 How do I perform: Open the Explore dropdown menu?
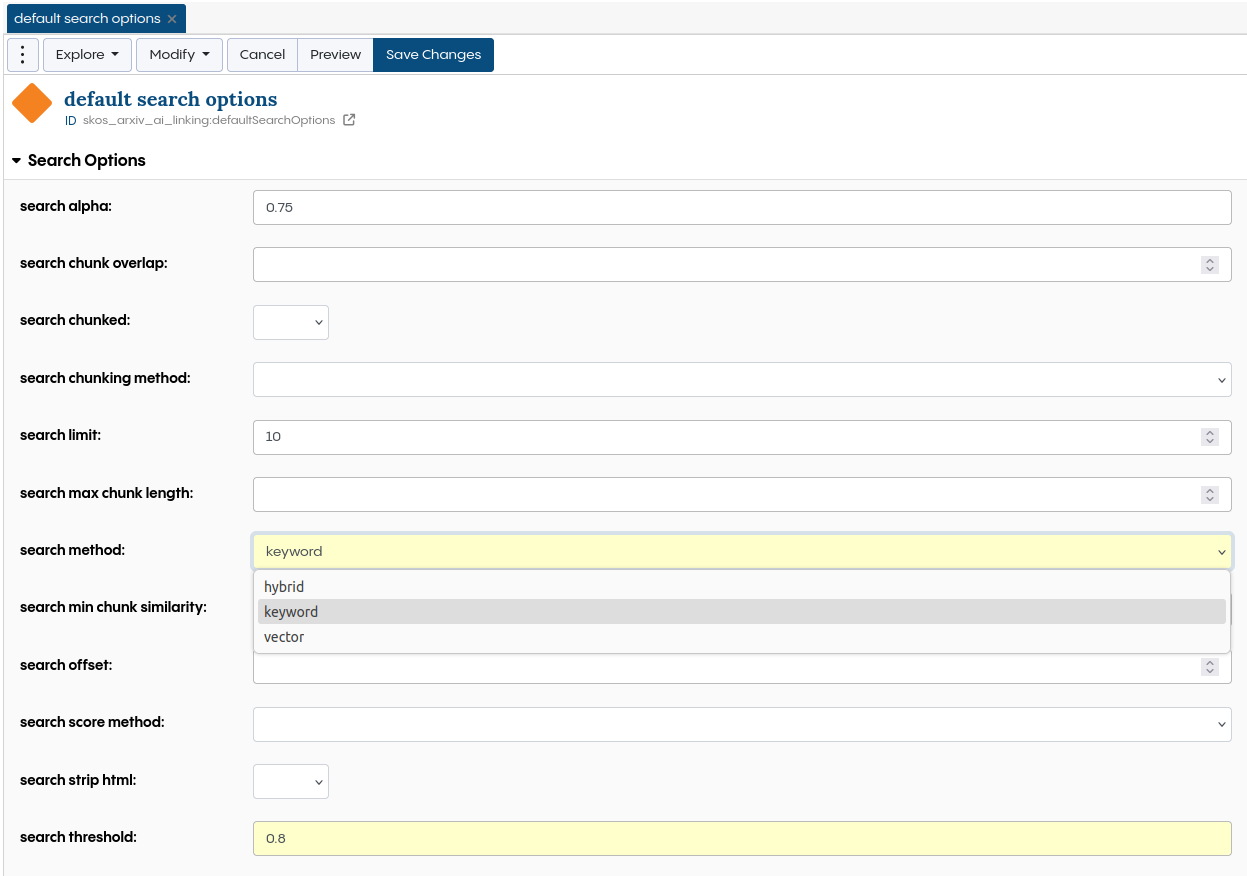click(x=87, y=55)
